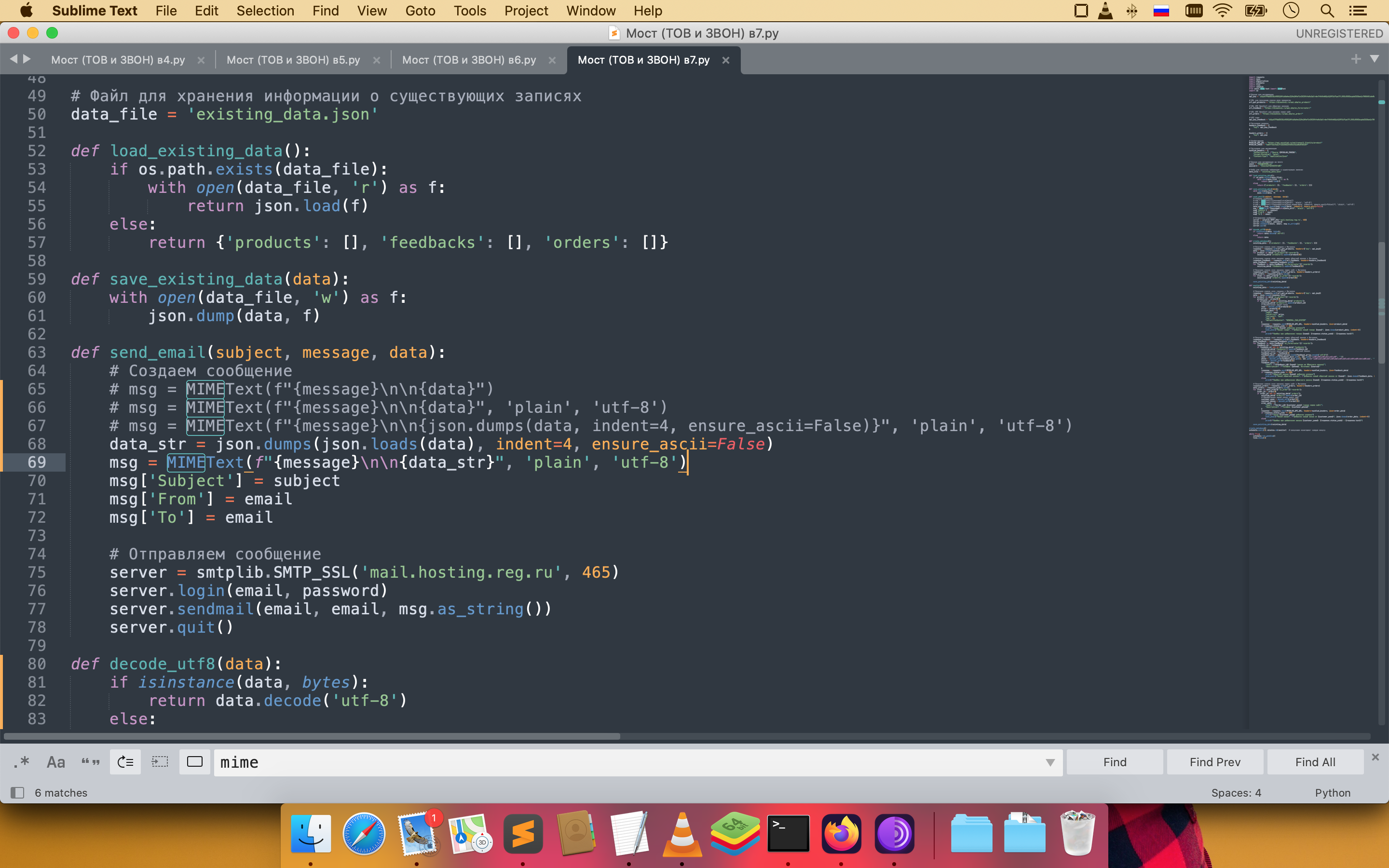
Task: Switch Russian input source flag
Action: pyautogui.click(x=1161, y=11)
